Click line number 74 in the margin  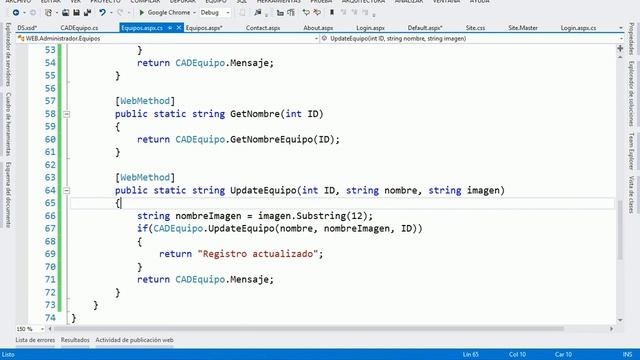click(50, 318)
